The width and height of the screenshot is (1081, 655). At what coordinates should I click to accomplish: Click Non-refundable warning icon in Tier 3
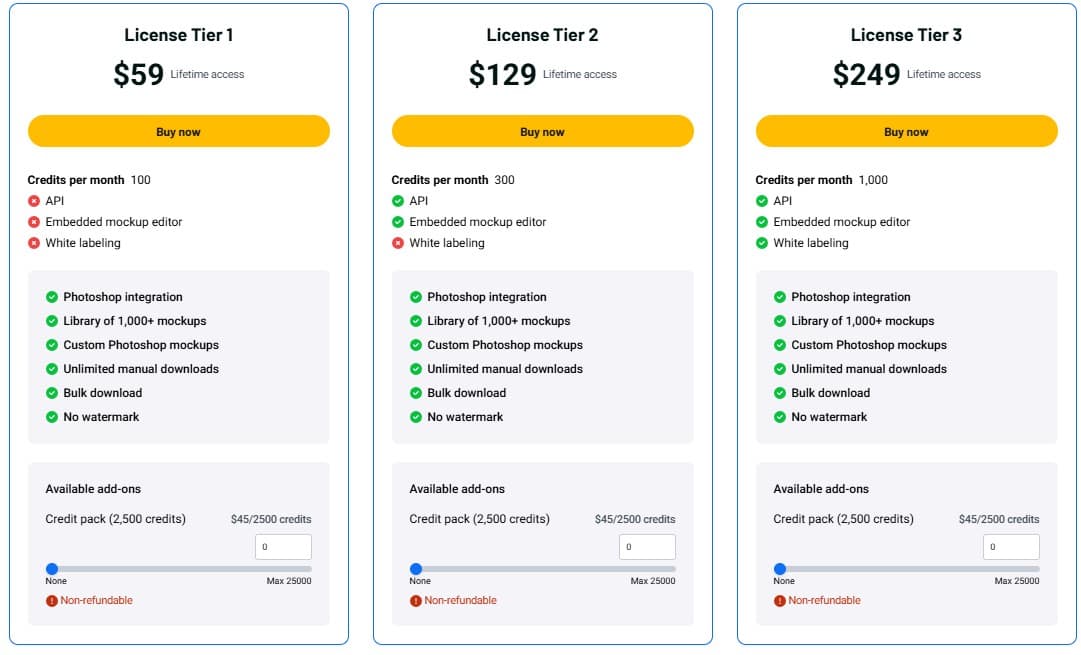(780, 601)
